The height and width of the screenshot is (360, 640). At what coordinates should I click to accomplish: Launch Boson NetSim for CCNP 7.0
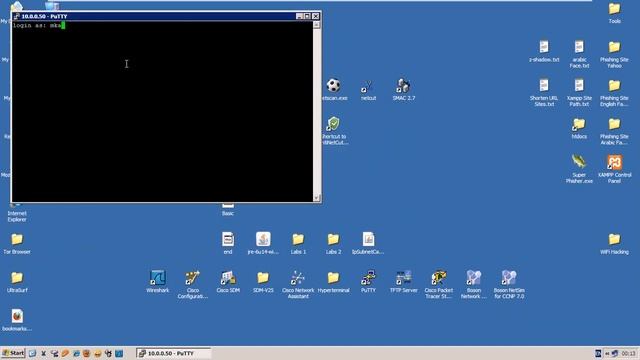(x=509, y=284)
